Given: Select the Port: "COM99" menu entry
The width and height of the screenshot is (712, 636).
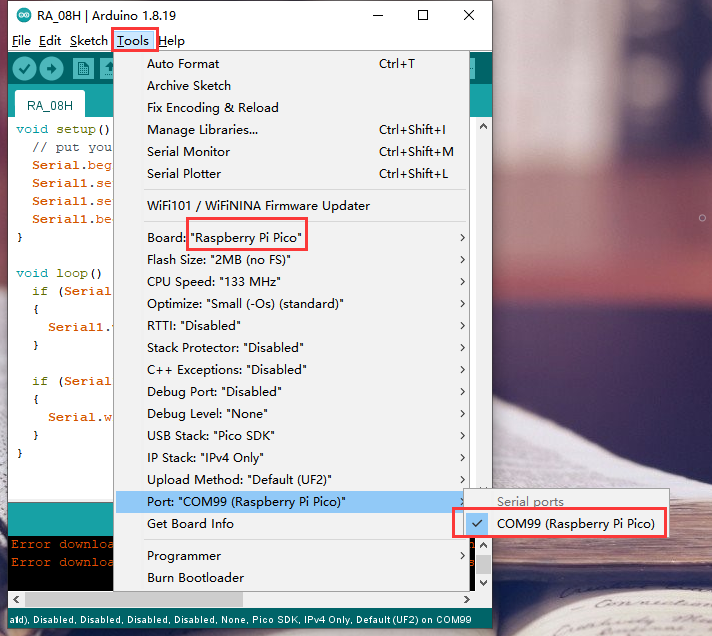Looking at the screenshot, I should (292, 502).
